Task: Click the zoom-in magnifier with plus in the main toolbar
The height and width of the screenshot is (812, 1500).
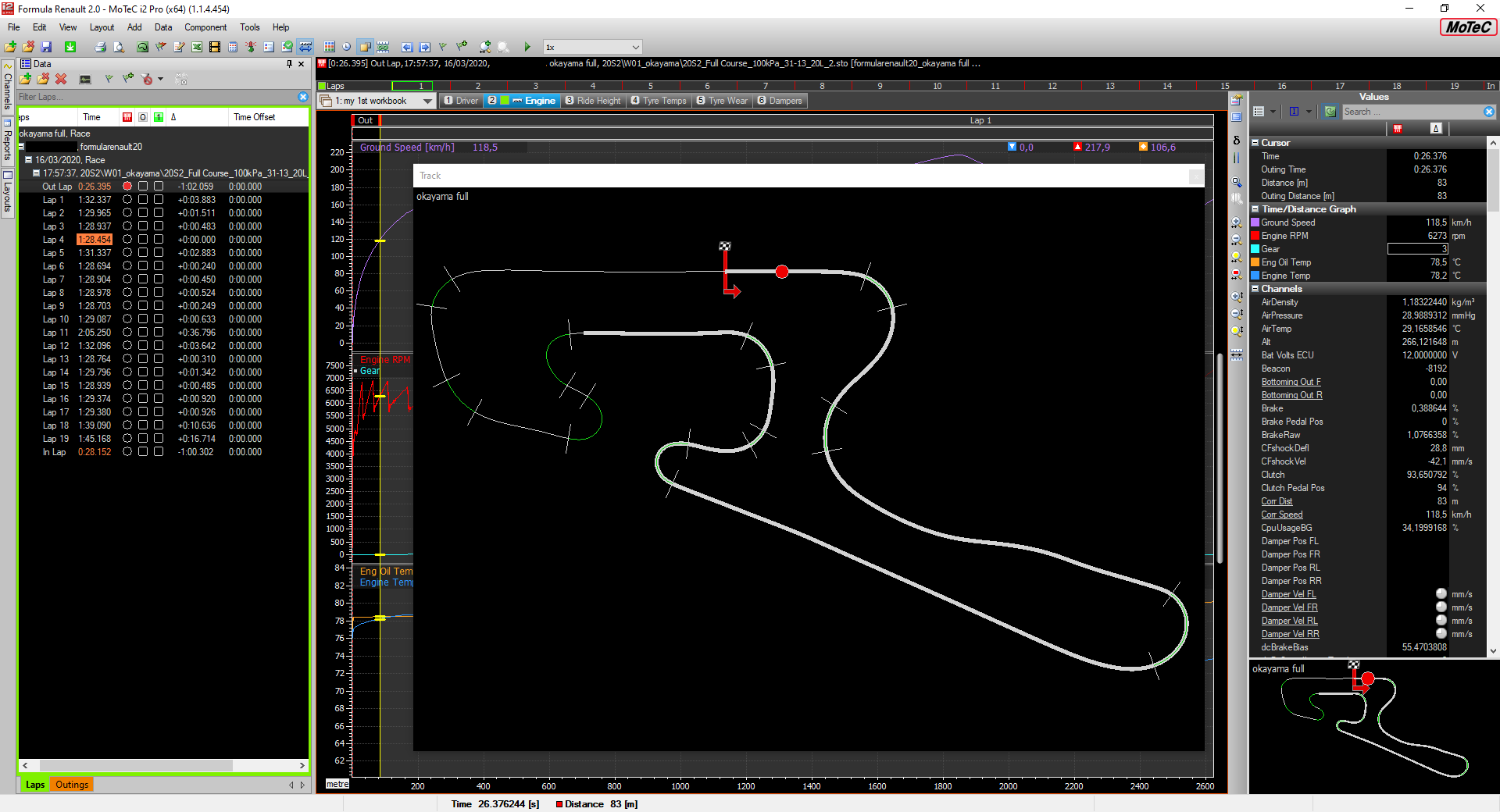Action: click(x=485, y=47)
